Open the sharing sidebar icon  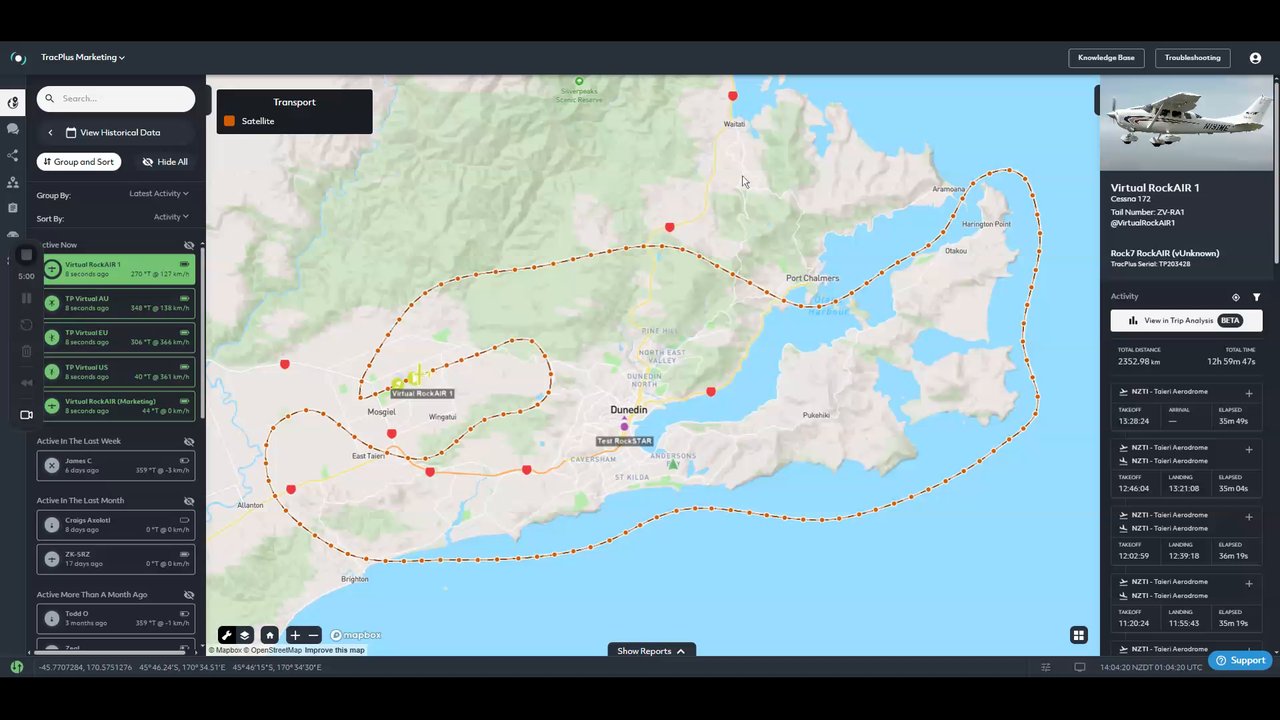13,156
